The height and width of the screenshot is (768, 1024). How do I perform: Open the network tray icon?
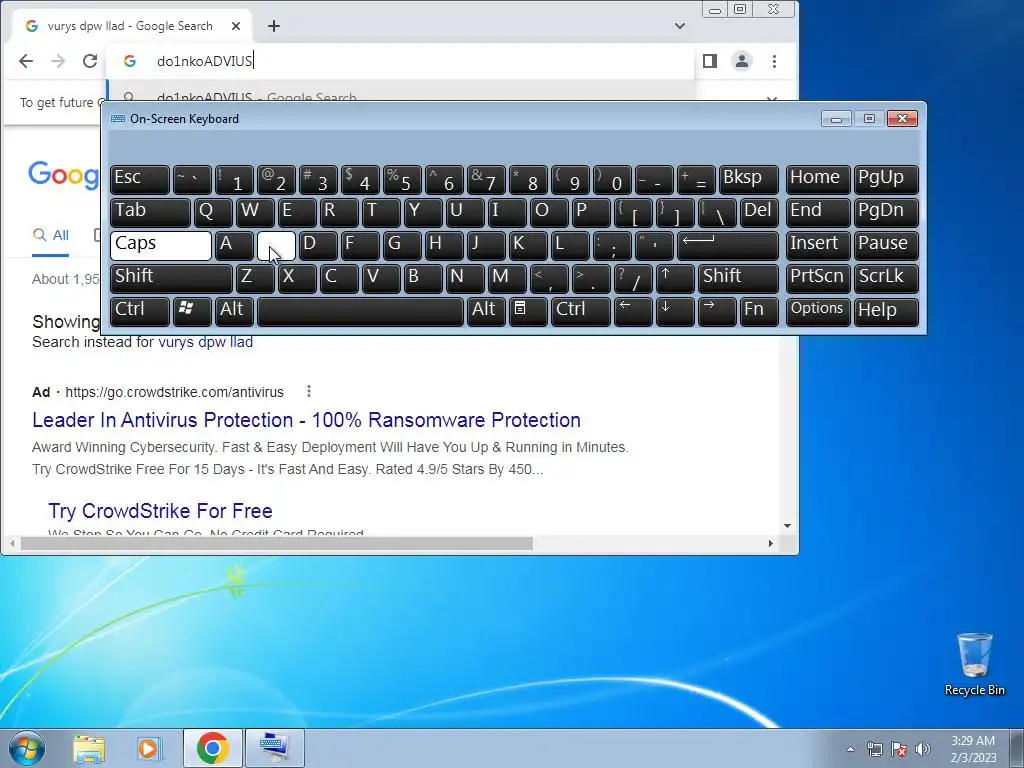[x=874, y=749]
